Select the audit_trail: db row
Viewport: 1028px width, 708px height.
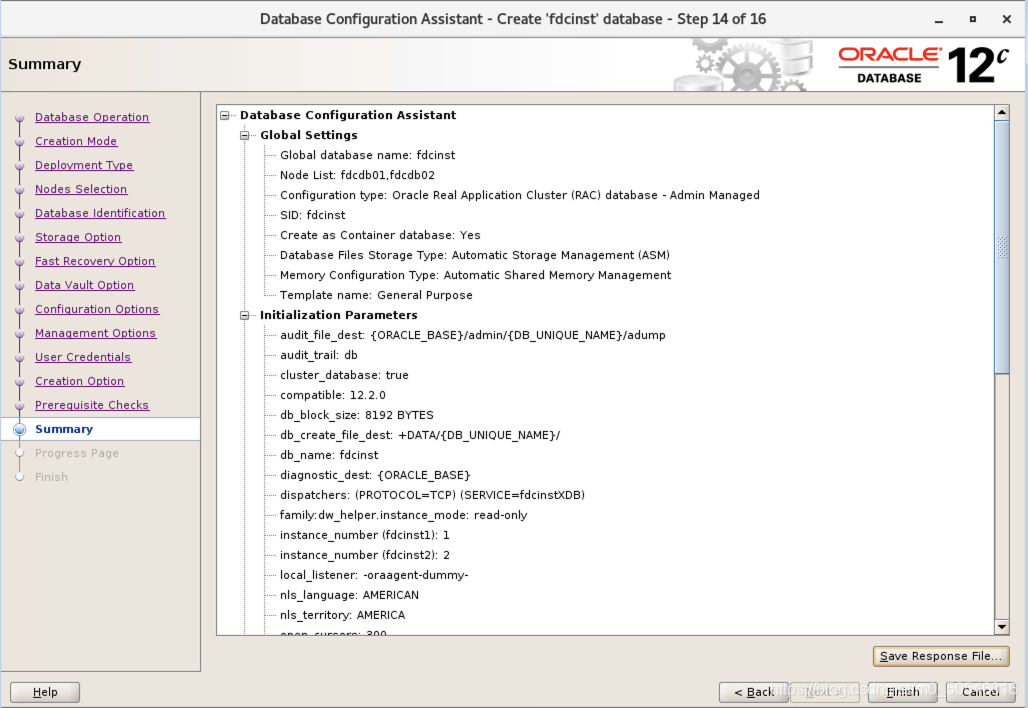click(319, 355)
